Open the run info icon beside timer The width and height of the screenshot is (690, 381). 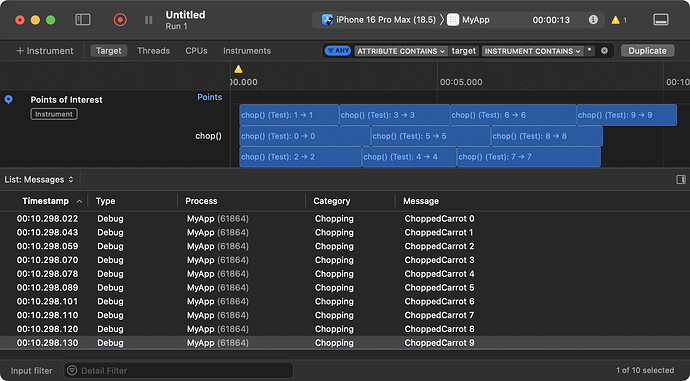593,20
